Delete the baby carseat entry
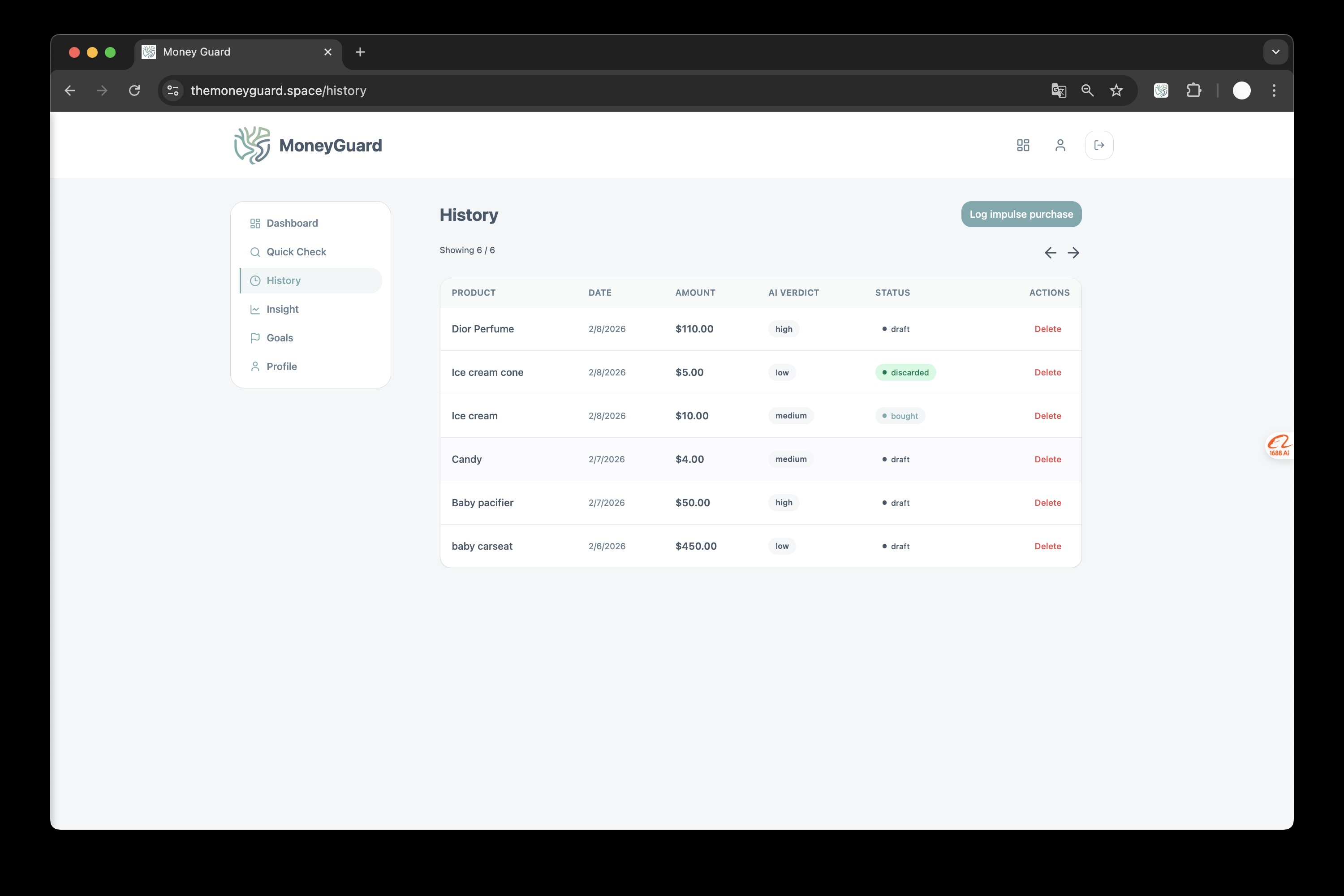Image resolution: width=1344 pixels, height=896 pixels. [x=1047, y=546]
